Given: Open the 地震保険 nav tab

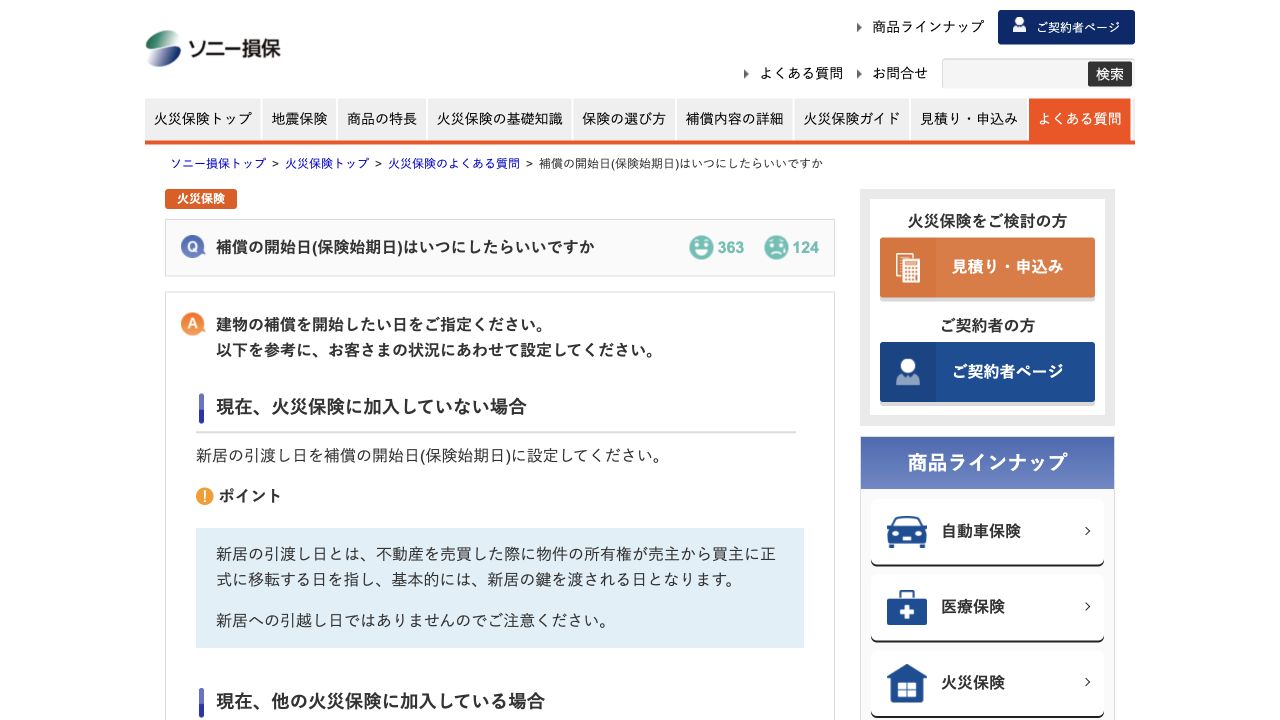Looking at the screenshot, I should point(300,119).
